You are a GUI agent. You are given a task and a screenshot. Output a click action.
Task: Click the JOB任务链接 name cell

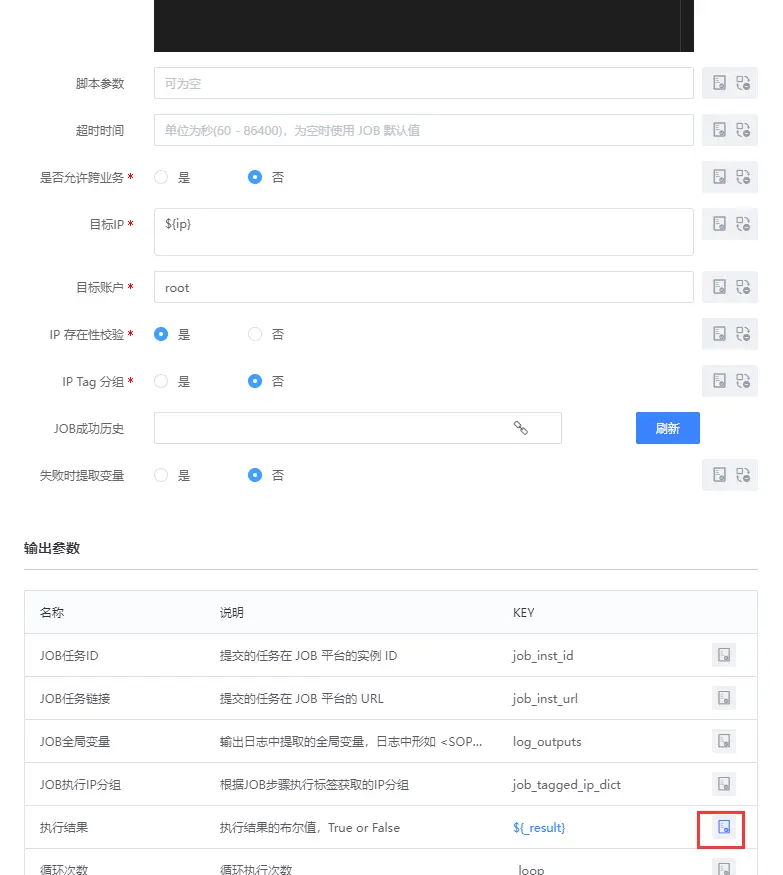[x=75, y=698]
